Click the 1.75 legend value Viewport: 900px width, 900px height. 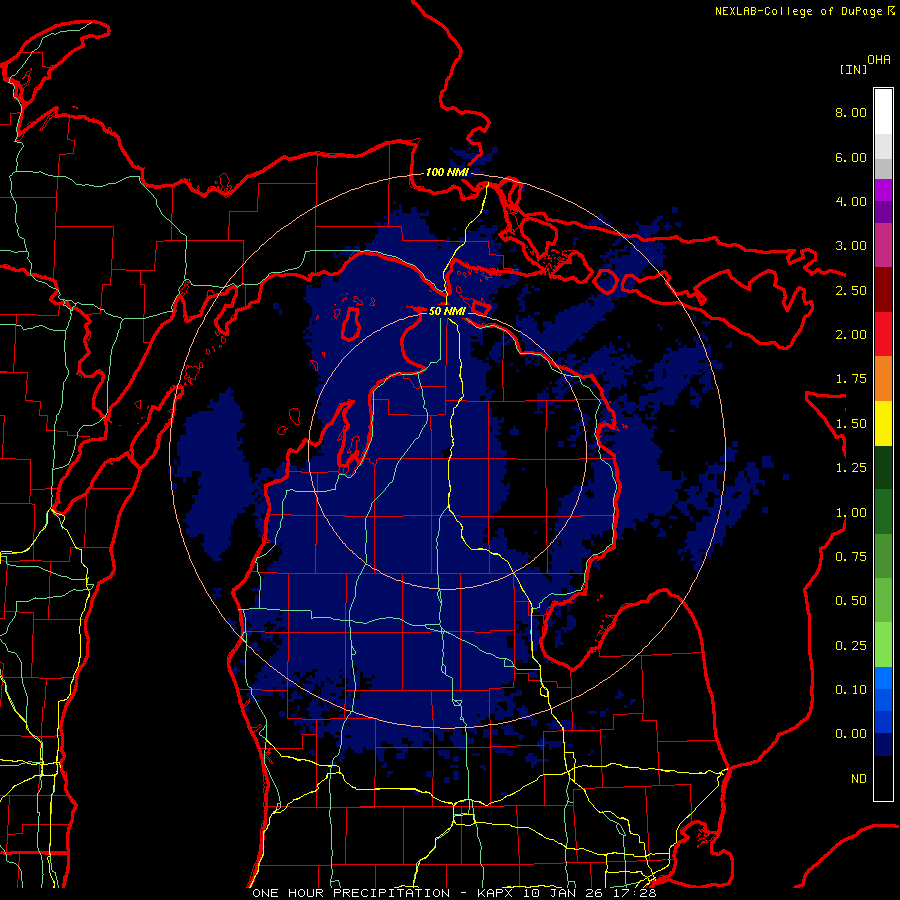[x=851, y=379]
